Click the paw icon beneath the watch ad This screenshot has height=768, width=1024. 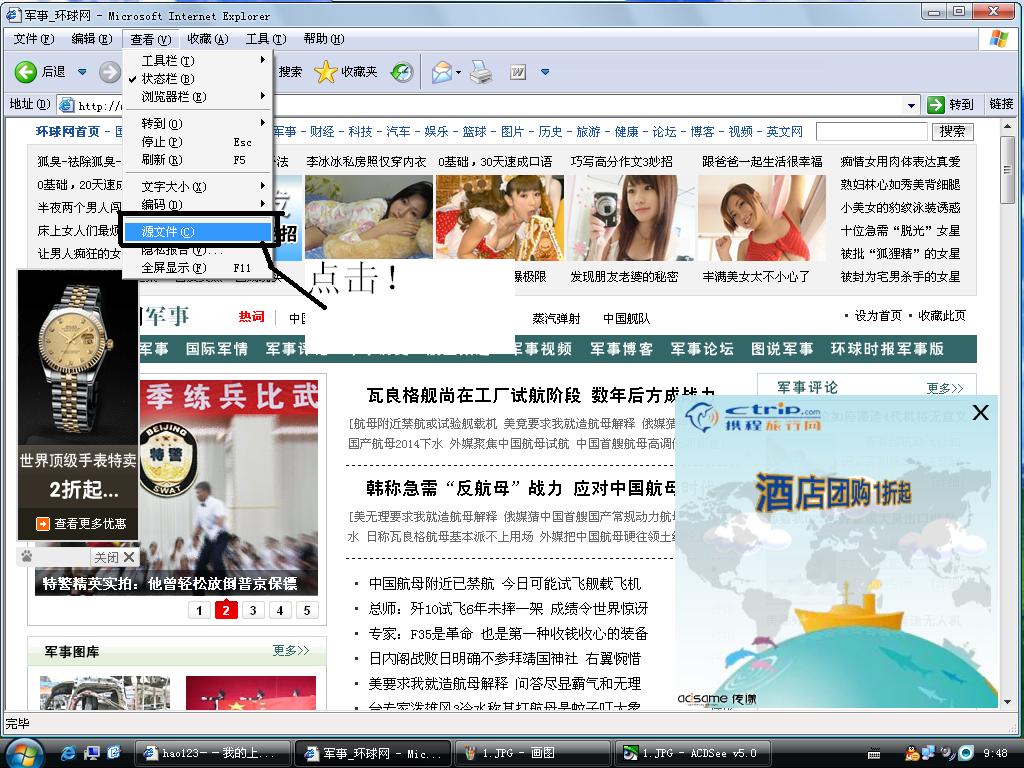27,557
